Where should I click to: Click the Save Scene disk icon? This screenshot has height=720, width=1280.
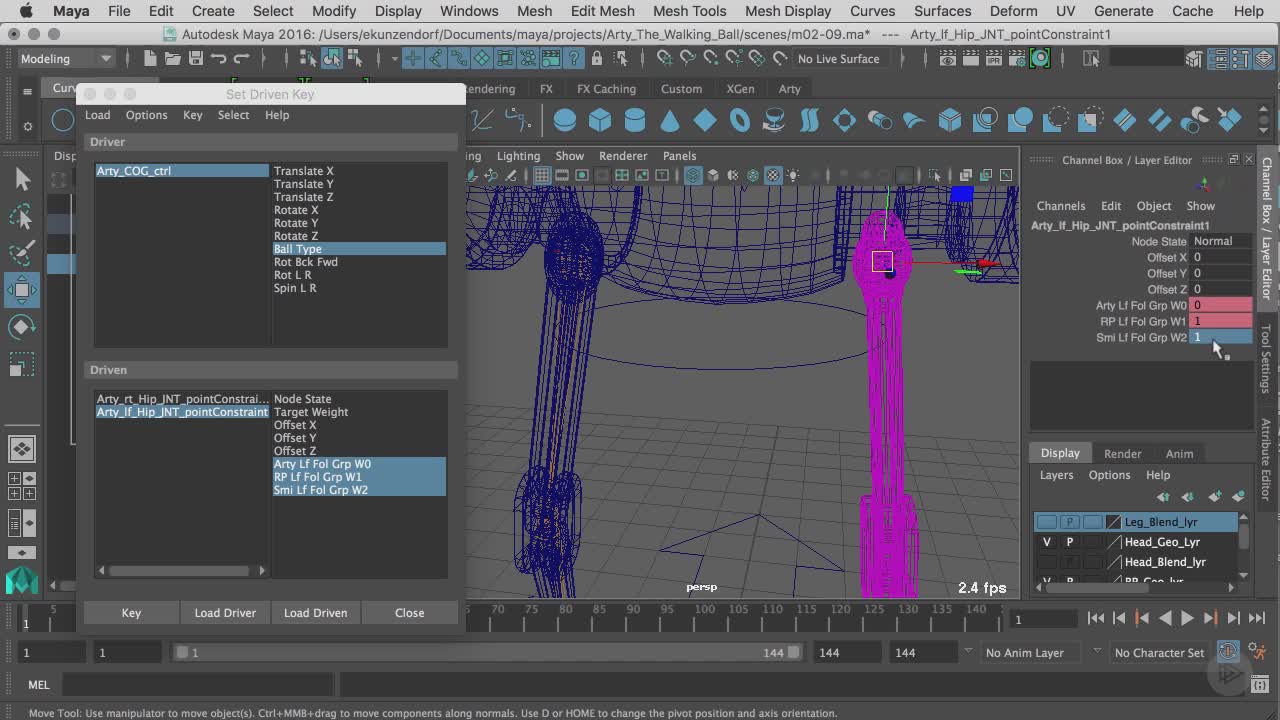tap(194, 59)
